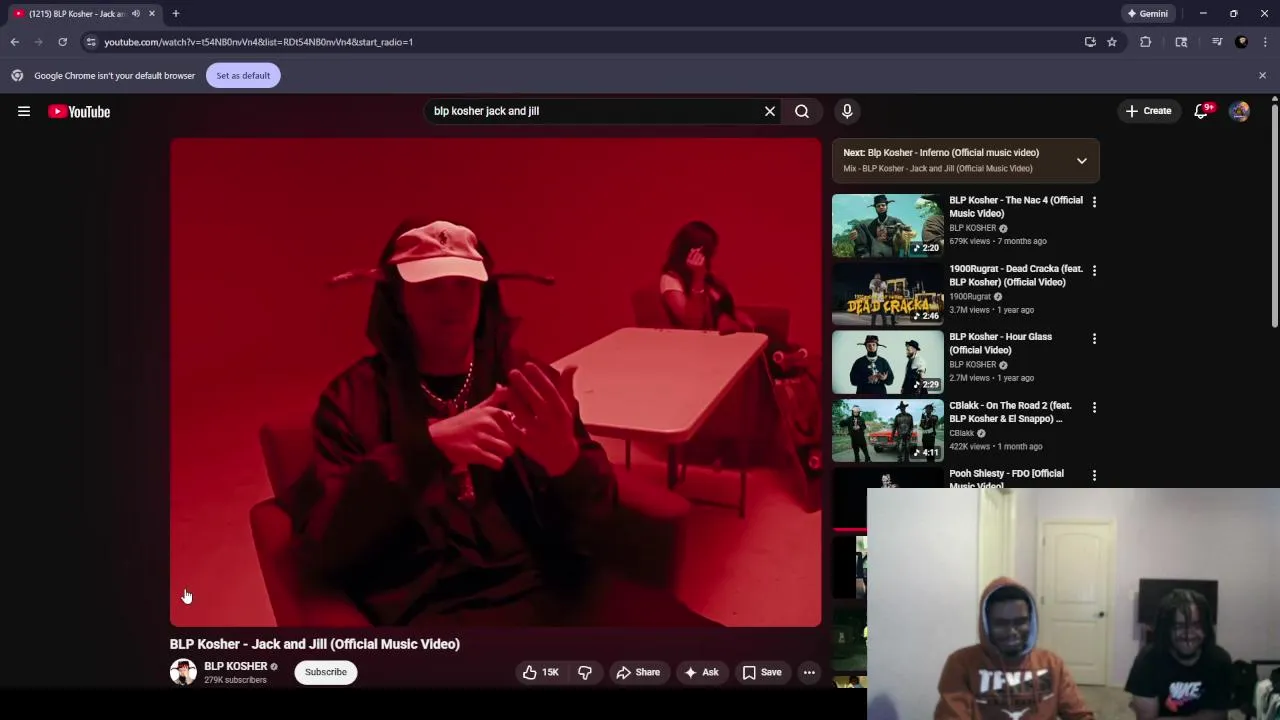Go back in browser history
Image resolution: width=1280 pixels, height=720 pixels.
15,42
